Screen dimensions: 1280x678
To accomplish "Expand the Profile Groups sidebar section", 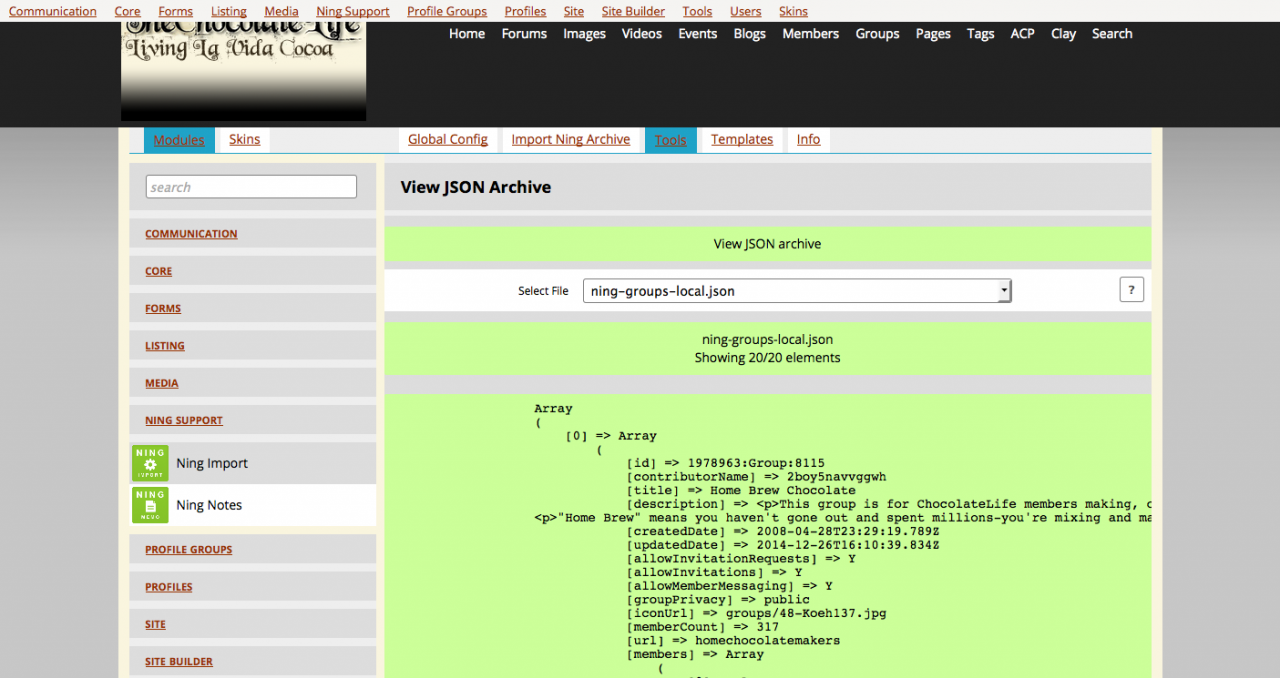I will tap(188, 550).
